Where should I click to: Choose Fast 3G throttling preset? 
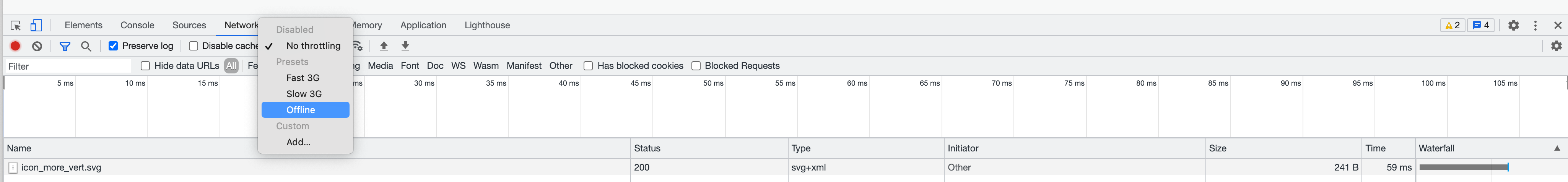click(x=306, y=78)
